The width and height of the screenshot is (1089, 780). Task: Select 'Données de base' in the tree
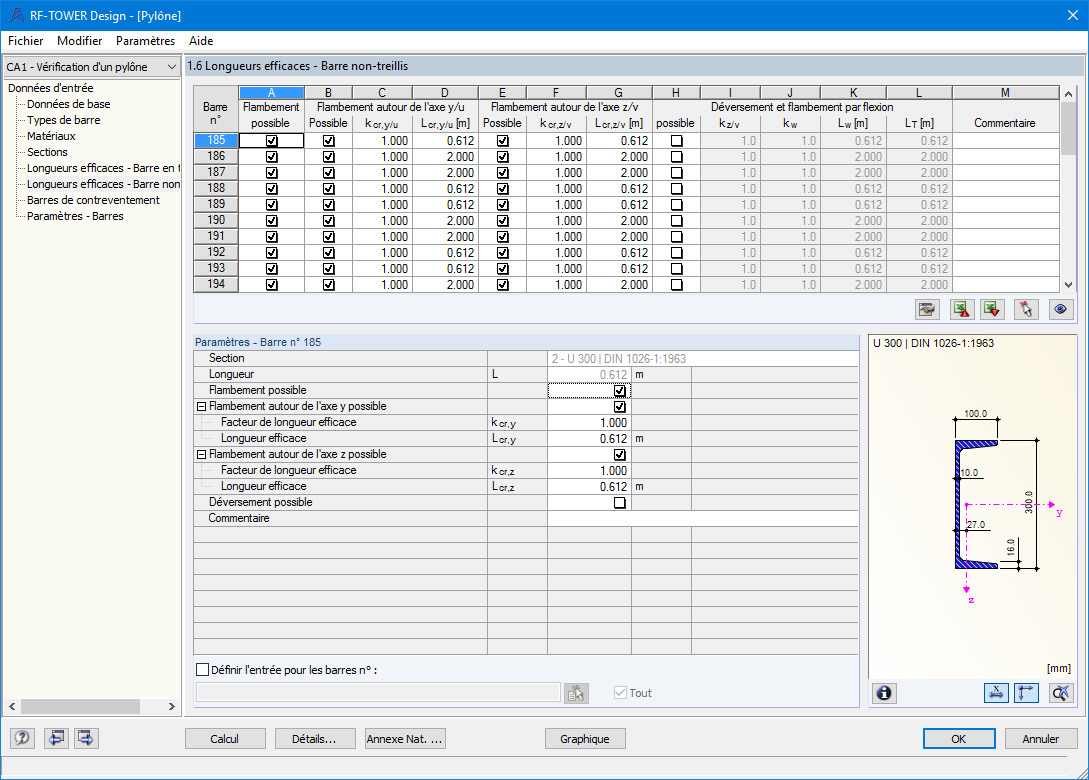pos(68,104)
